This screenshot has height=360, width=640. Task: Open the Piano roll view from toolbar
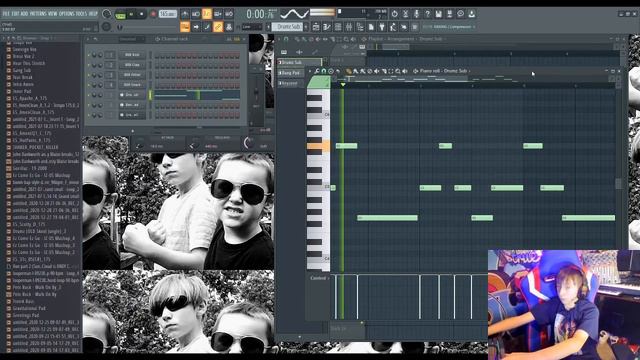click(x=327, y=27)
